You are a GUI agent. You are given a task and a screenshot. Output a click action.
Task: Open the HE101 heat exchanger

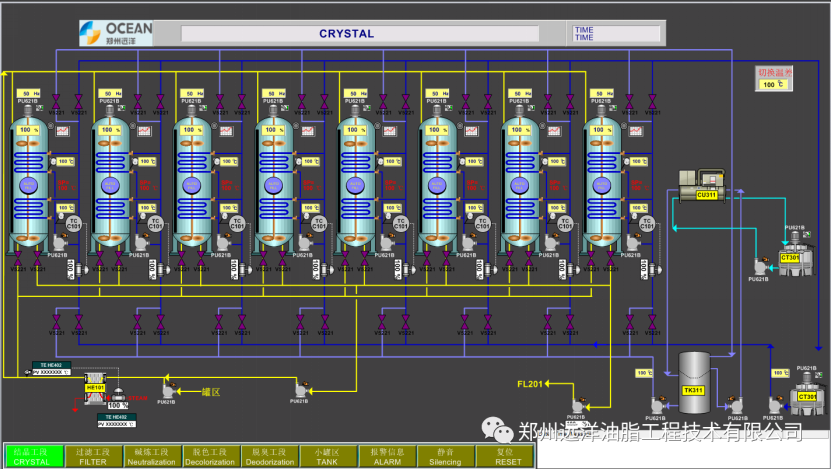point(95,388)
